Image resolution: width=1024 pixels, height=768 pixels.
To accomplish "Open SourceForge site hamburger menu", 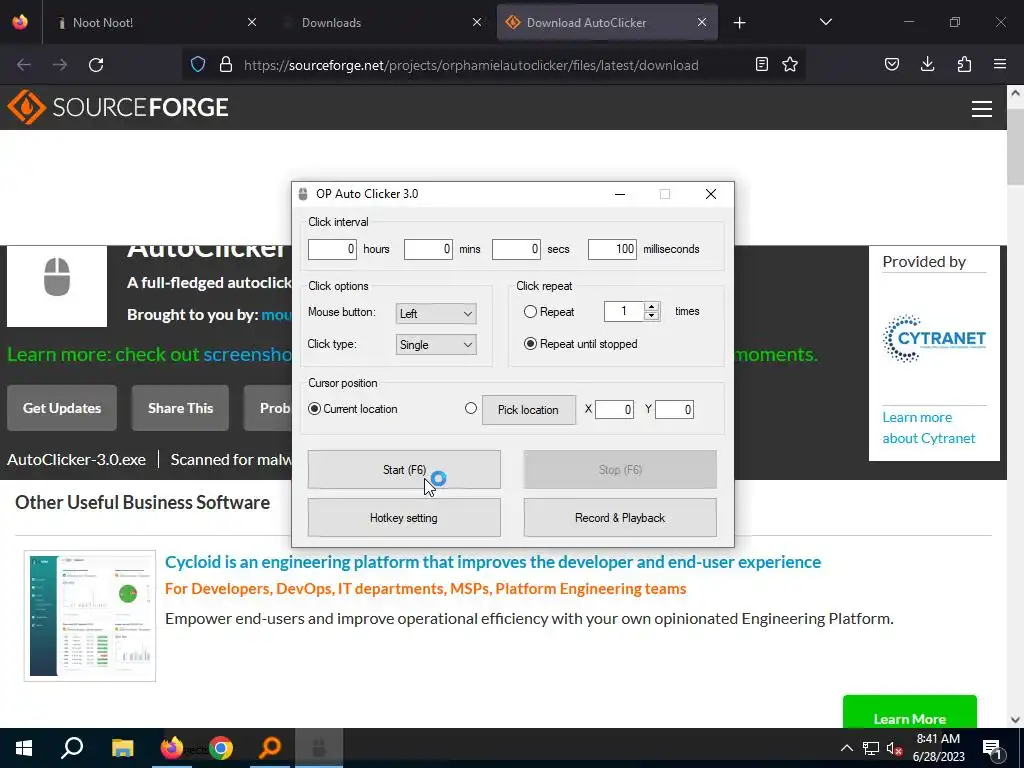I will (x=982, y=108).
